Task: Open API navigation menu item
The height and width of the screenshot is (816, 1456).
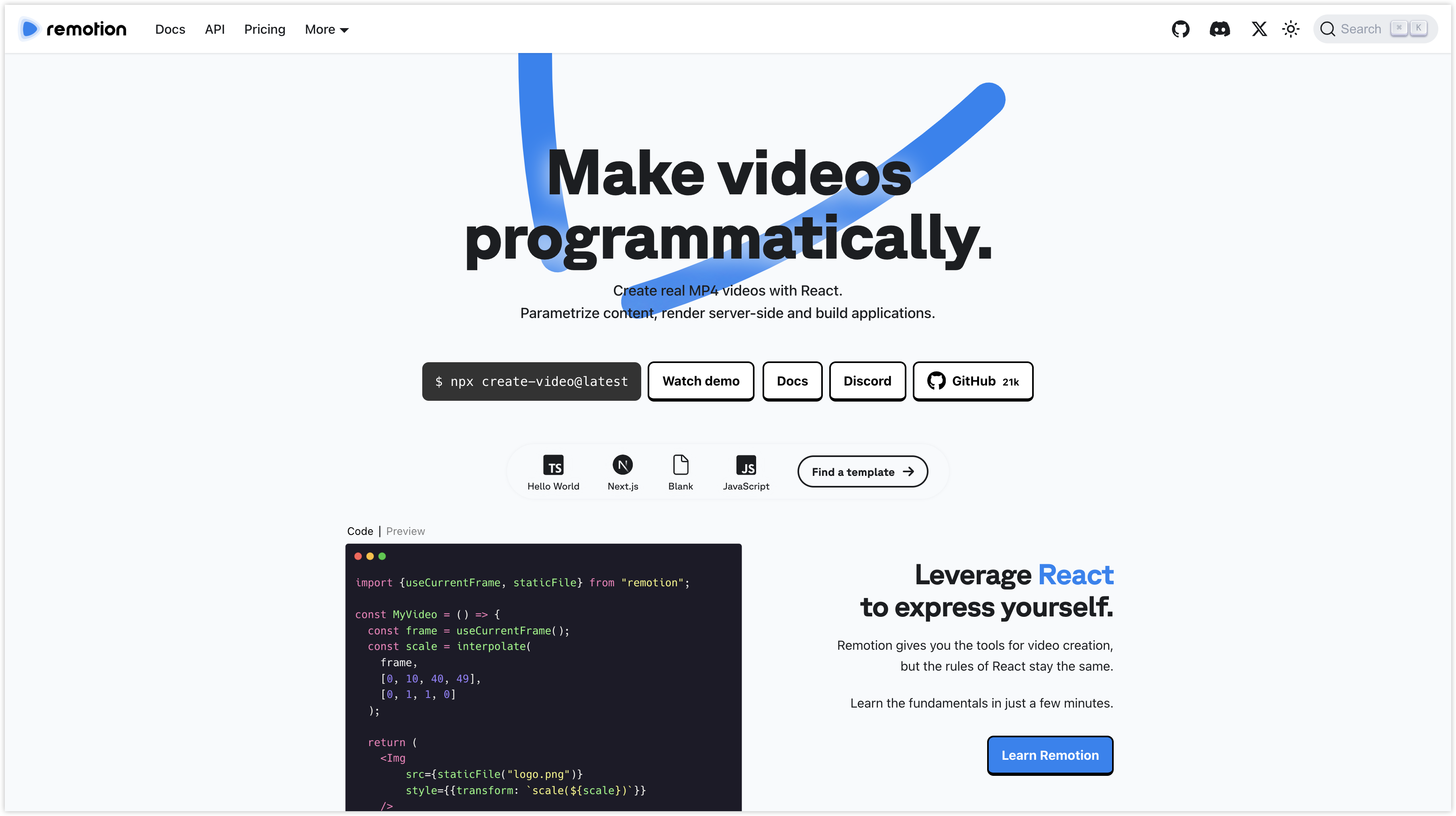Action: pos(214,29)
